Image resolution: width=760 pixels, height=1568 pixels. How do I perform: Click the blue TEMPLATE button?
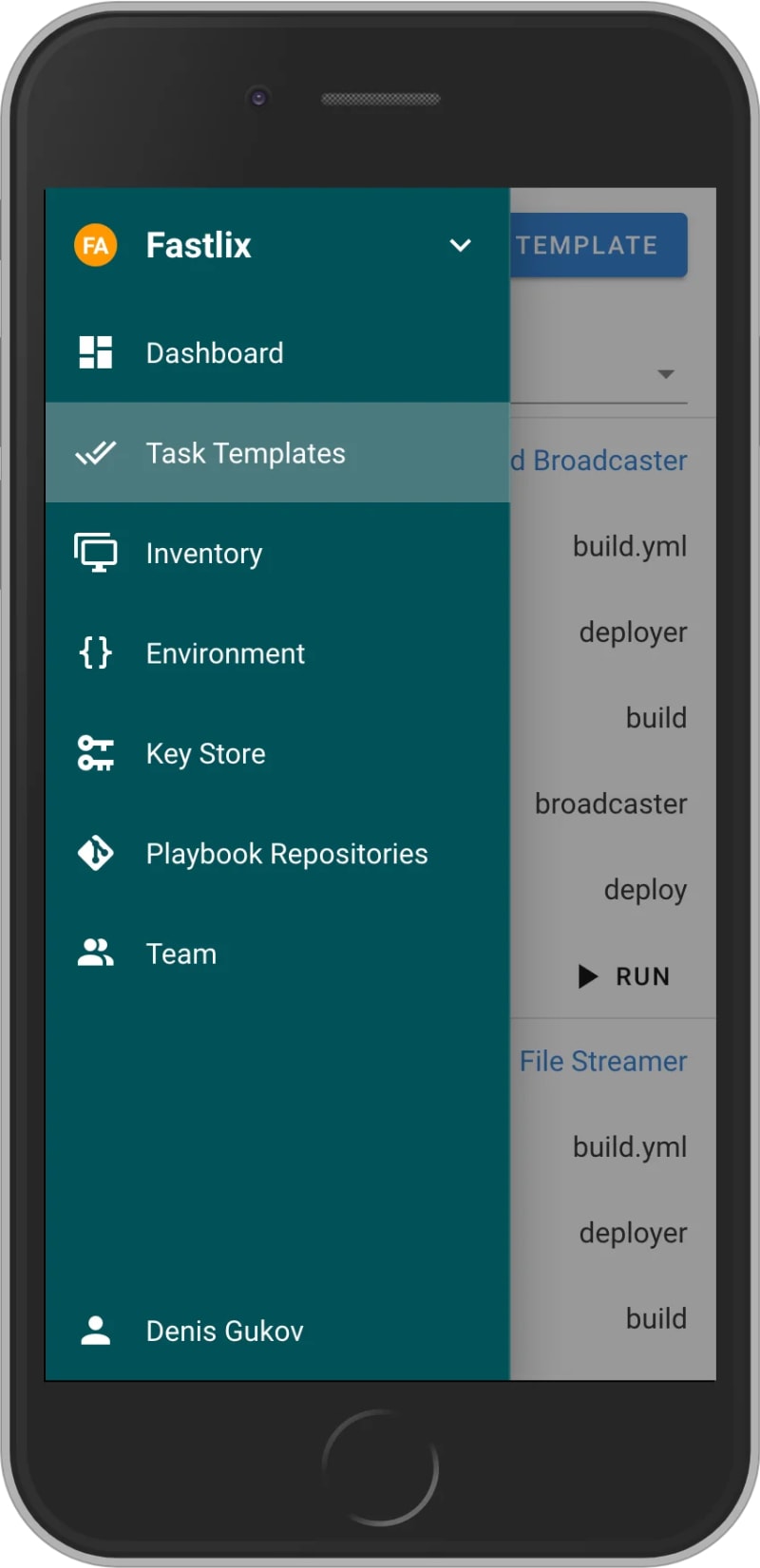(598, 245)
